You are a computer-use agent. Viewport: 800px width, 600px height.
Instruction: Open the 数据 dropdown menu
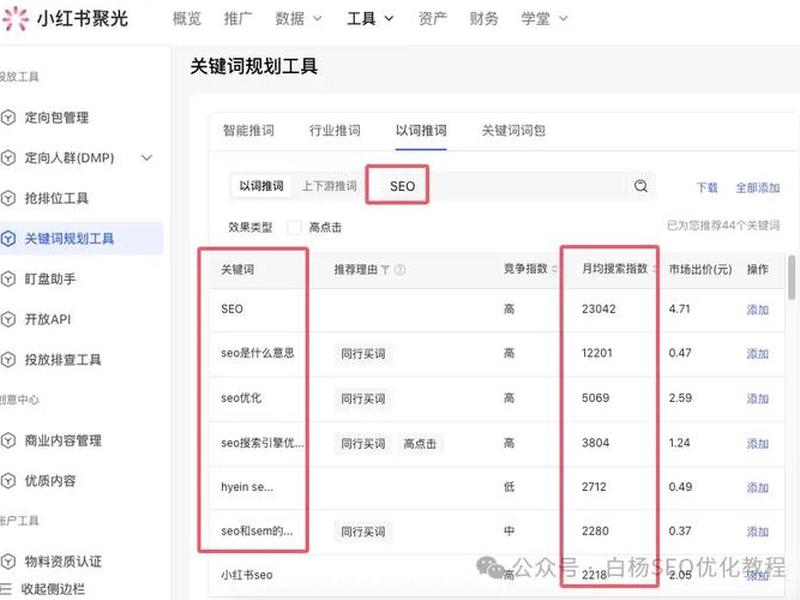[x=298, y=19]
